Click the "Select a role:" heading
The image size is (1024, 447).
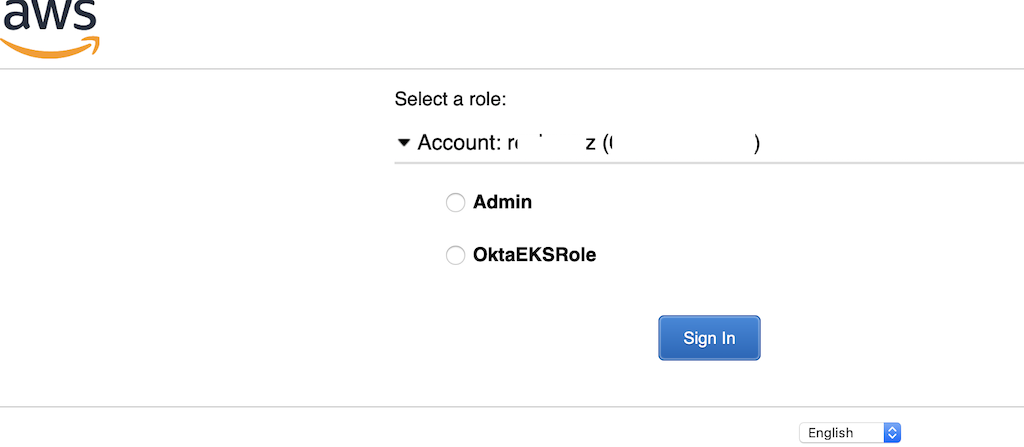tap(451, 99)
